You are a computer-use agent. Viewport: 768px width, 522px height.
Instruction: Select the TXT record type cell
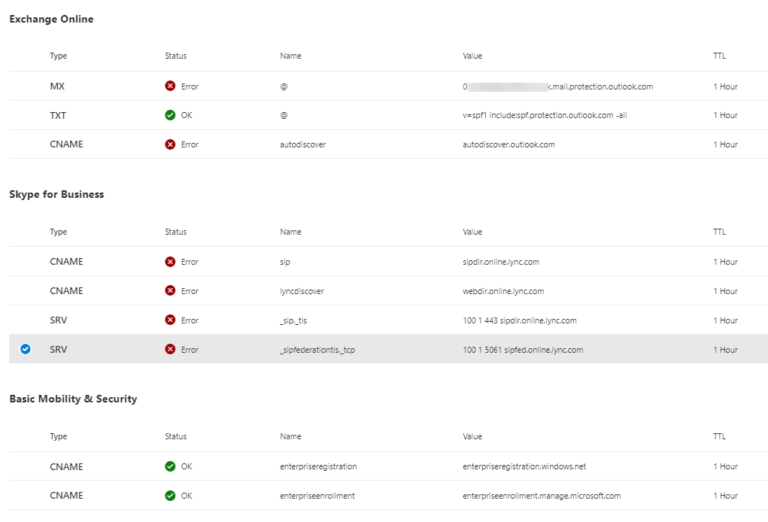tap(58, 116)
